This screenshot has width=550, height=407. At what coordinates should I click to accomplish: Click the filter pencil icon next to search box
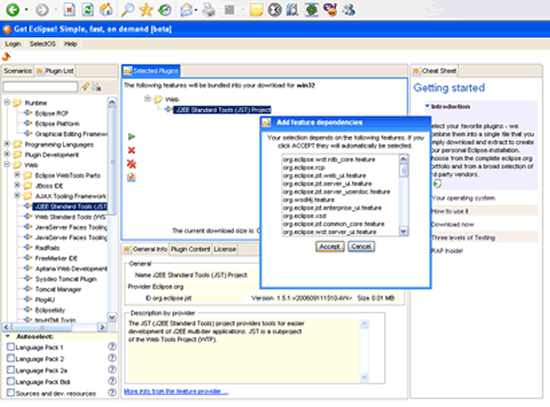[x=85, y=87]
